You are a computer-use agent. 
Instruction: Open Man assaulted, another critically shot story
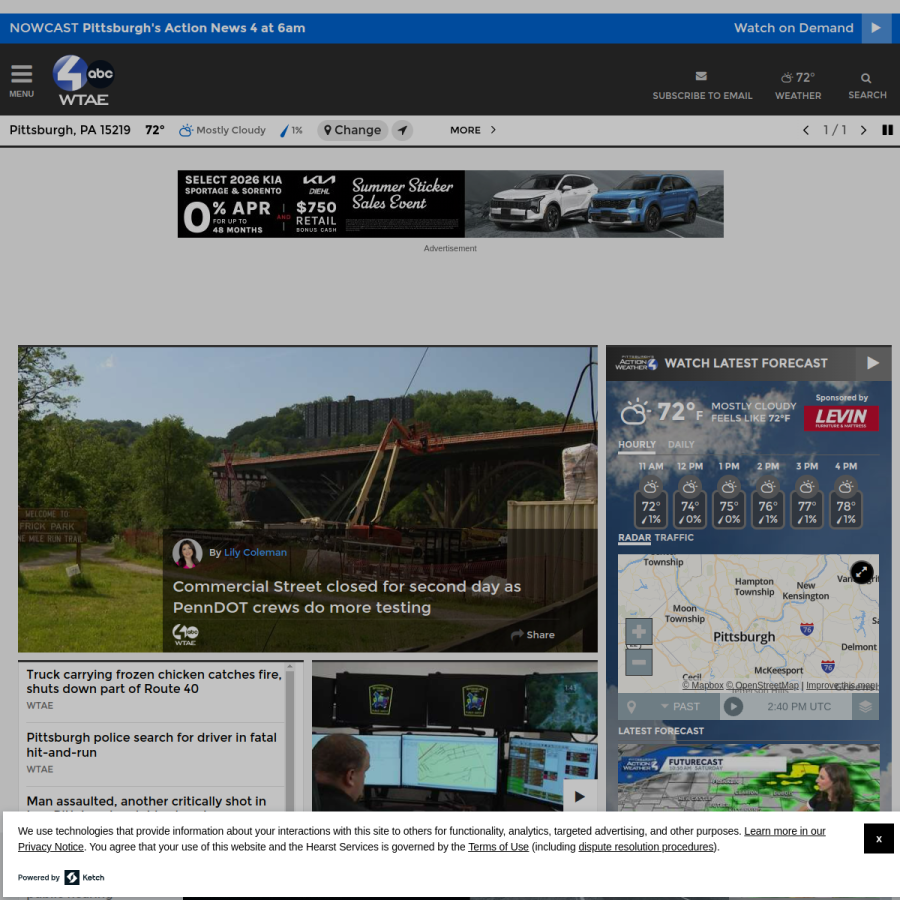tap(146, 801)
